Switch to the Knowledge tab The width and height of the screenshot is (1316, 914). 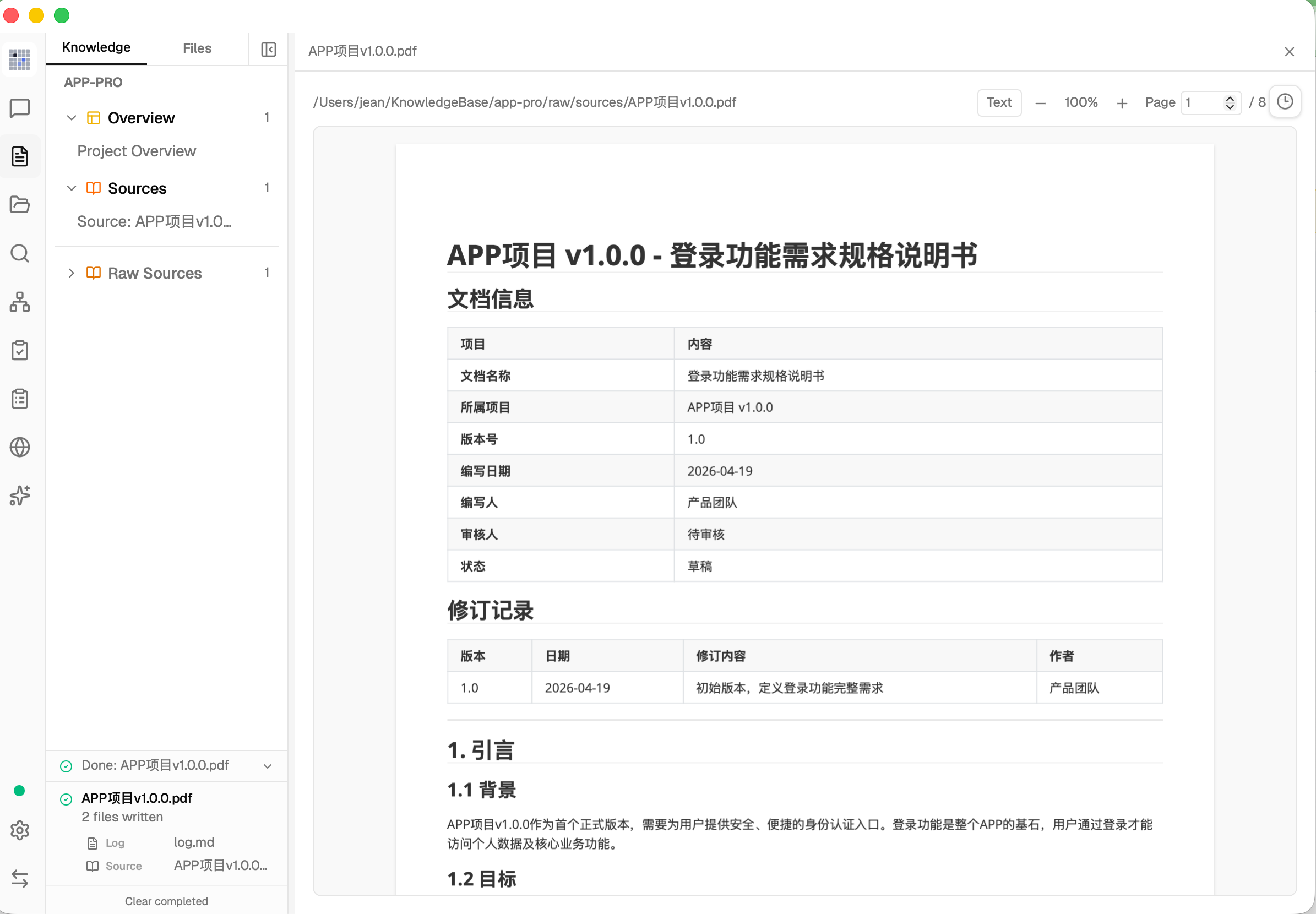[x=96, y=47]
